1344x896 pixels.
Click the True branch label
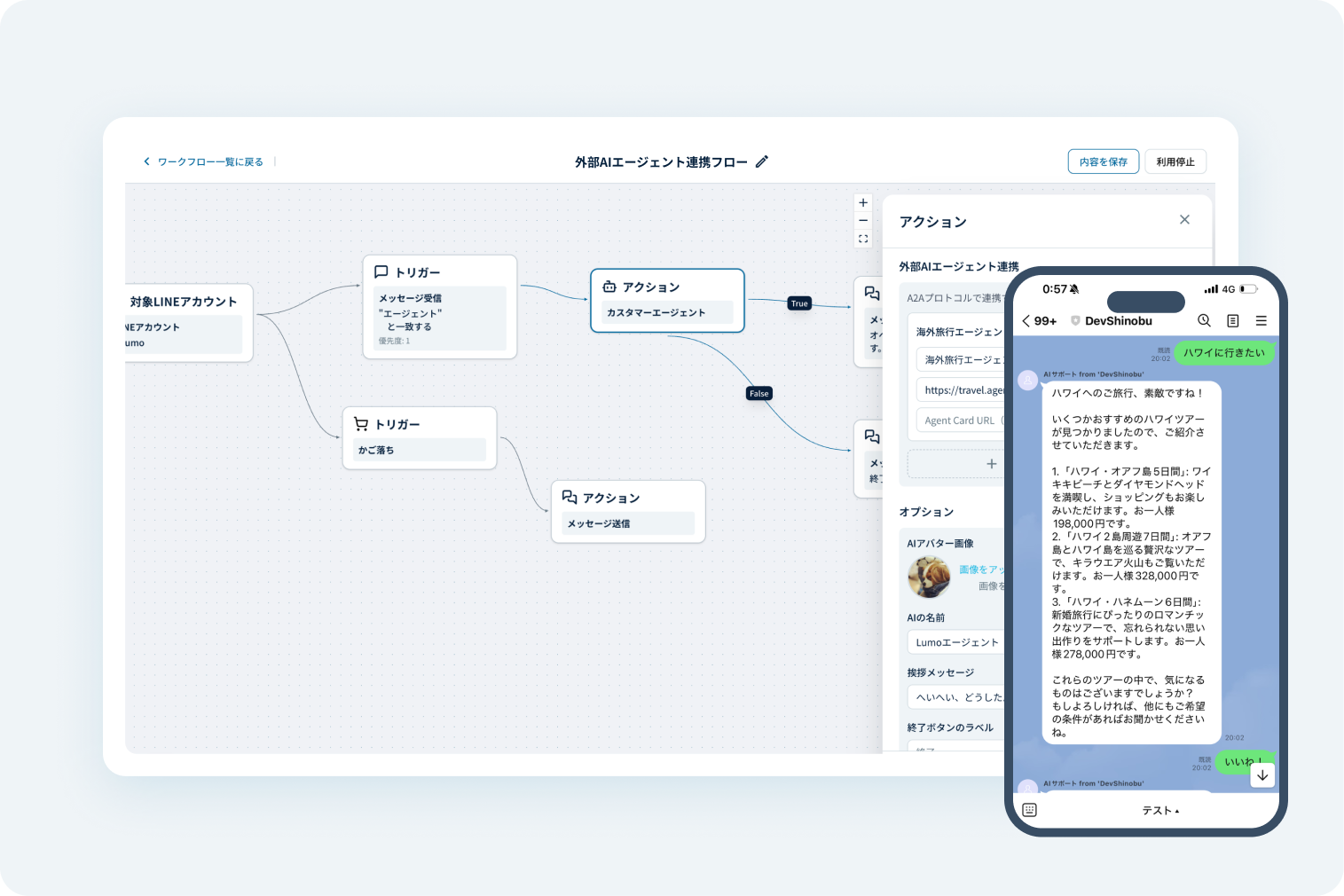pos(798,303)
